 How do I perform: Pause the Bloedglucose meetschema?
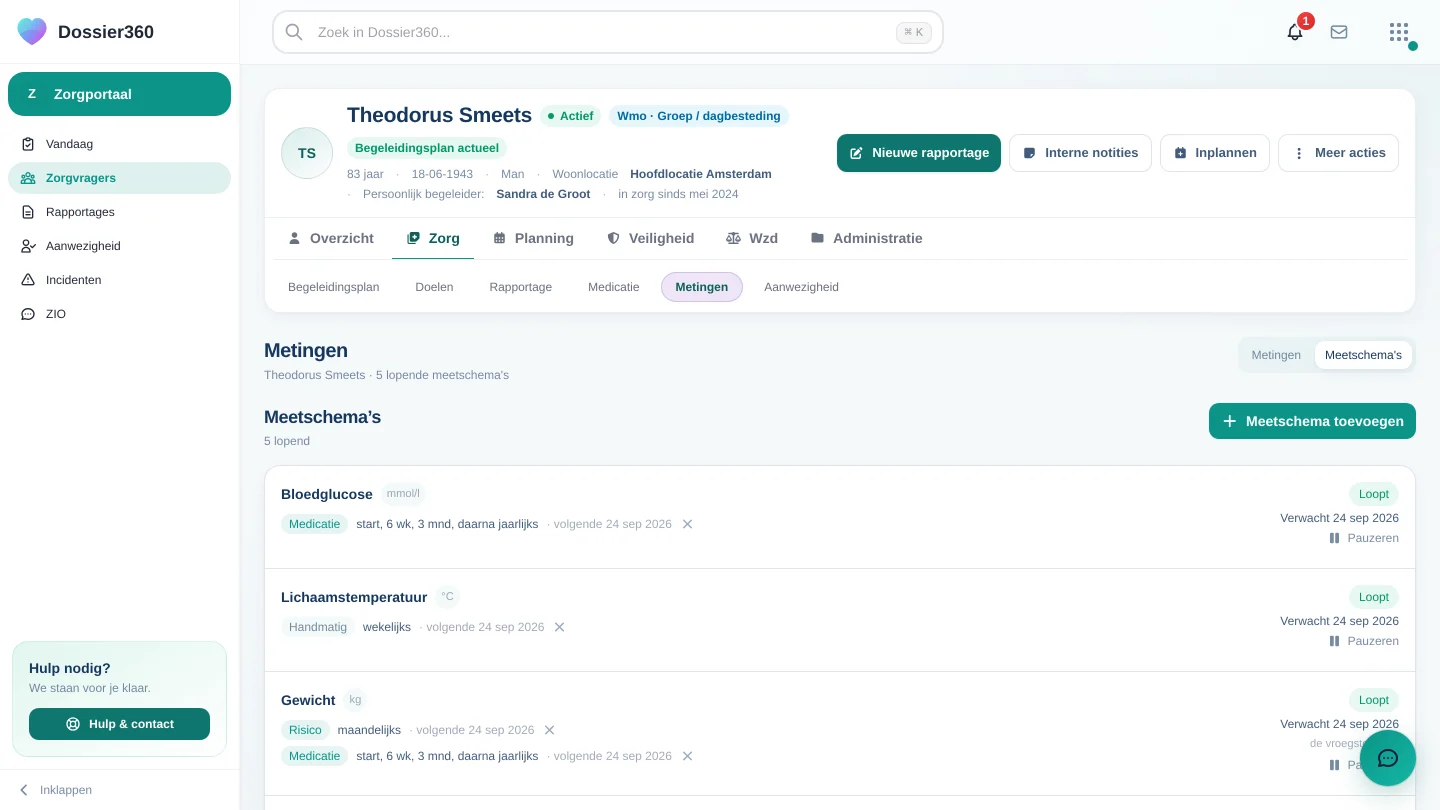click(1364, 538)
